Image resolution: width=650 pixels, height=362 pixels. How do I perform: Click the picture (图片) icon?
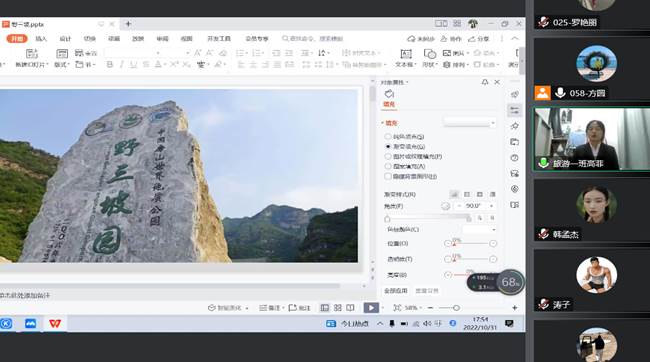[x=447, y=53]
